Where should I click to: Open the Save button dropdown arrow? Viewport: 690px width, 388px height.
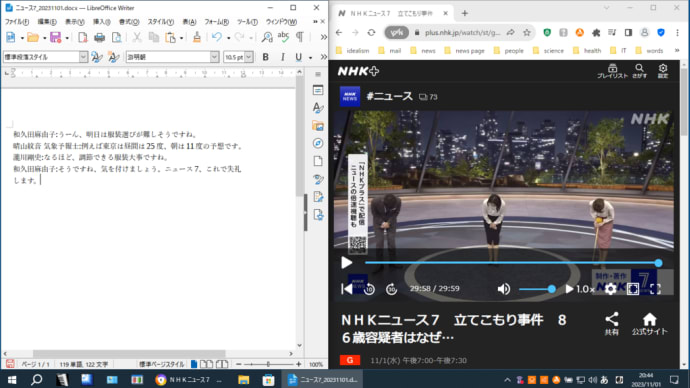(x=67, y=38)
